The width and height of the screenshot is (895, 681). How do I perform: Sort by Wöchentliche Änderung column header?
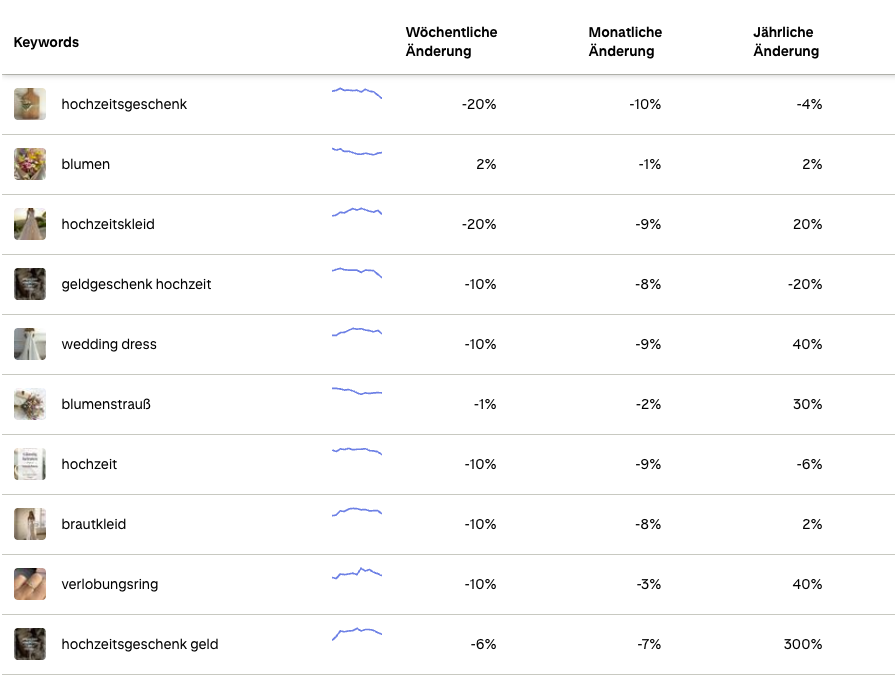[x=451, y=42]
